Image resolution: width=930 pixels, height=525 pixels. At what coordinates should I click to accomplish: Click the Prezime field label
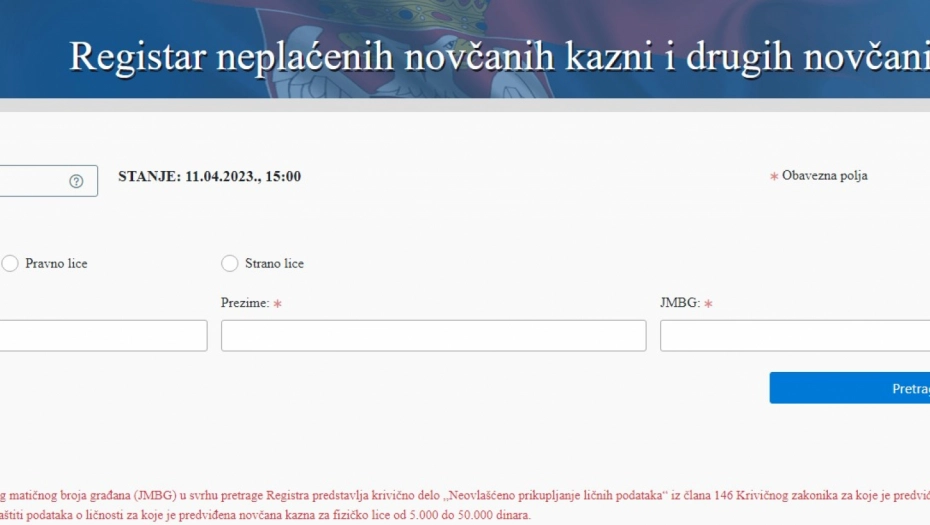(x=245, y=303)
